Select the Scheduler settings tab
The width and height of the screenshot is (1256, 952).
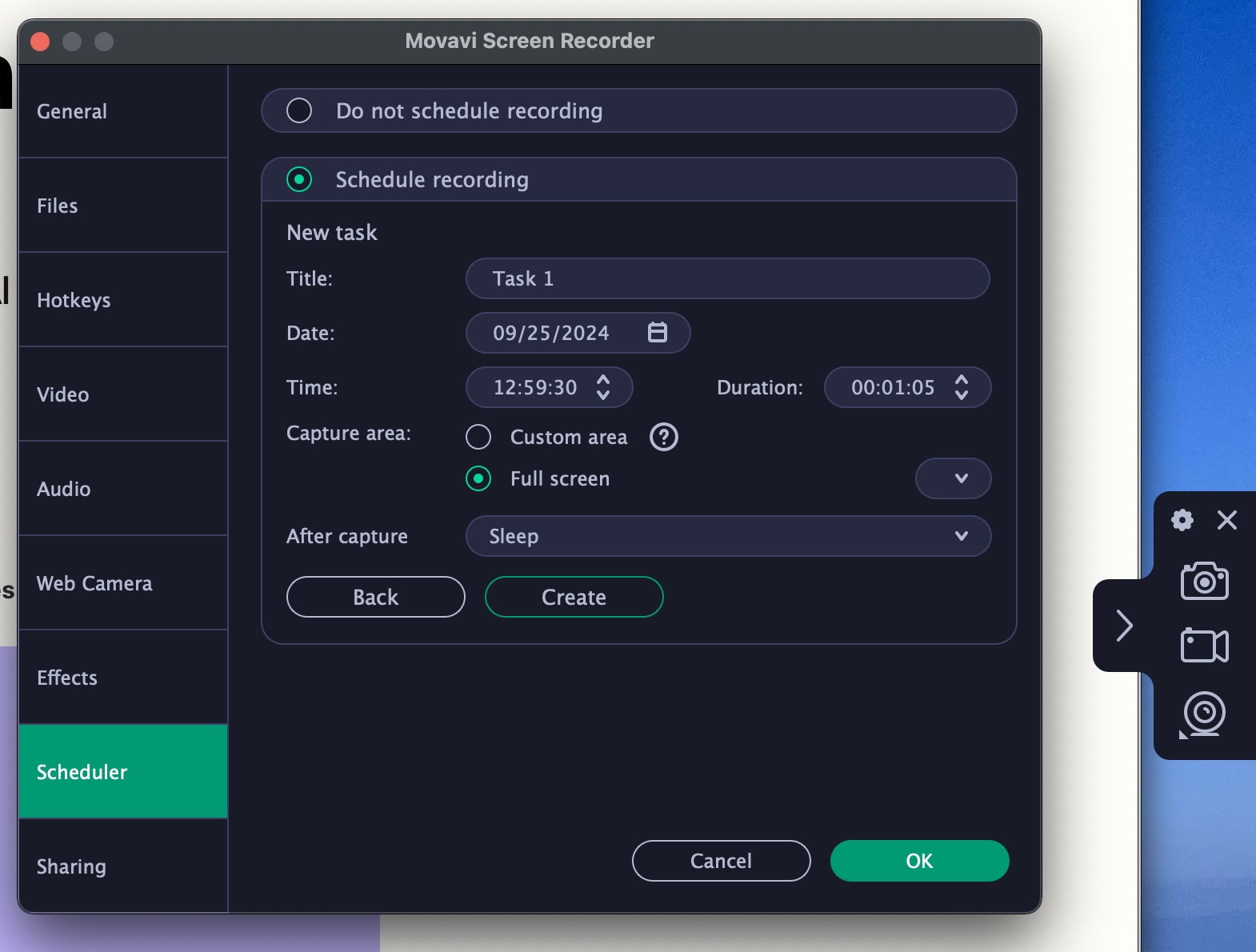click(123, 772)
